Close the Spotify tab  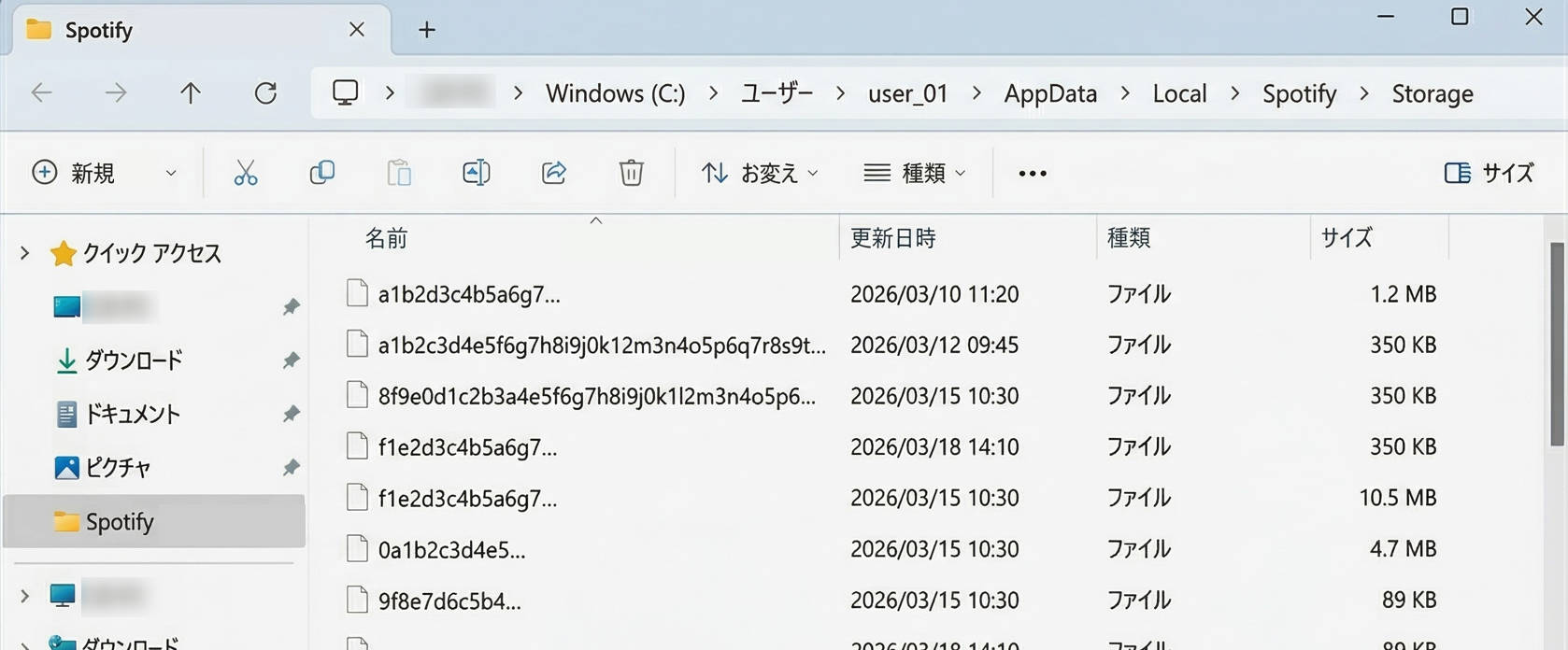pos(357,30)
